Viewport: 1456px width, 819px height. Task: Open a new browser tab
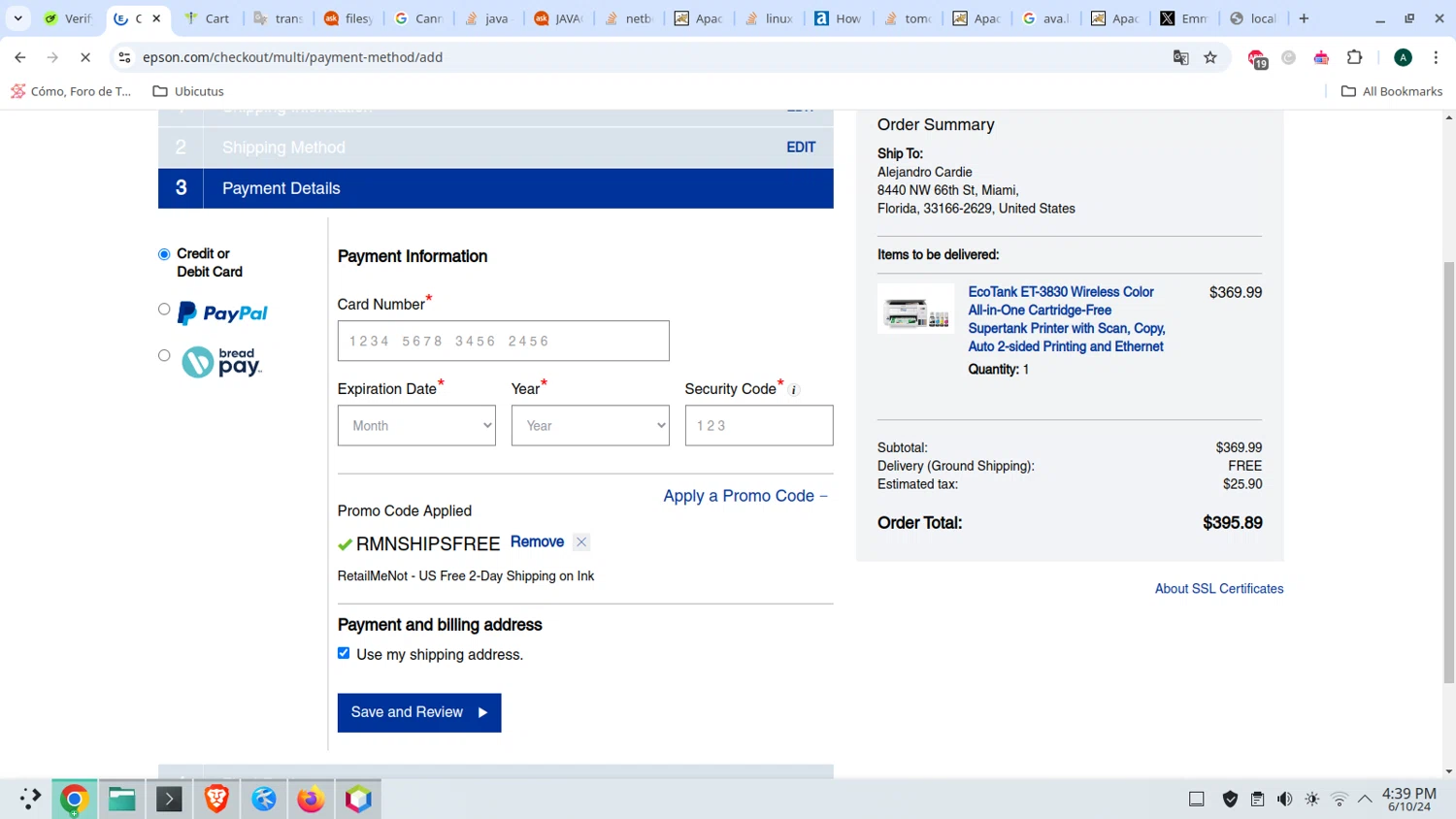(x=1304, y=18)
